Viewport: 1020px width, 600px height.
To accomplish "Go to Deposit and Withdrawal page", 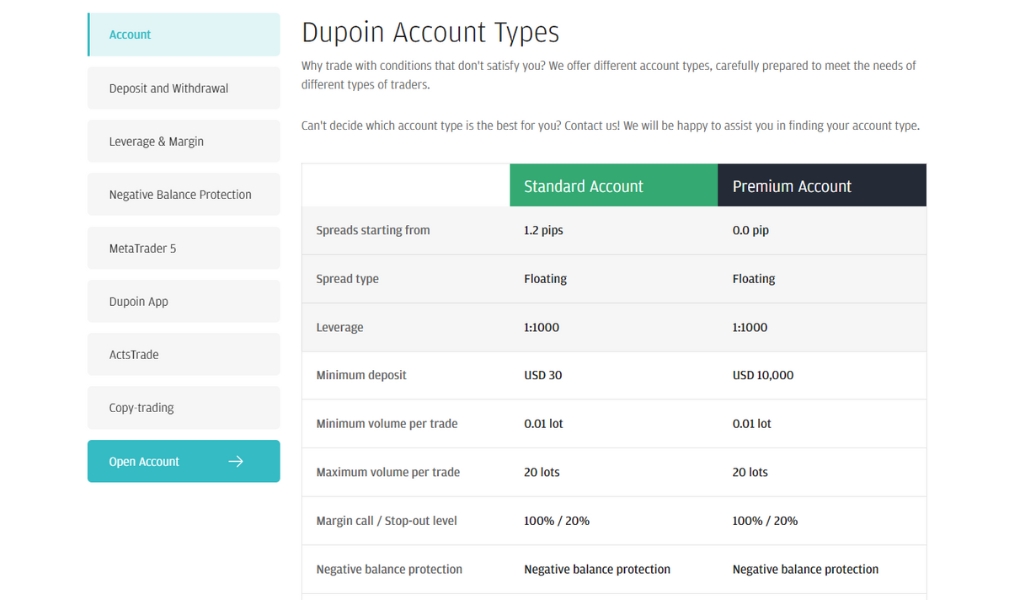I will [x=183, y=88].
